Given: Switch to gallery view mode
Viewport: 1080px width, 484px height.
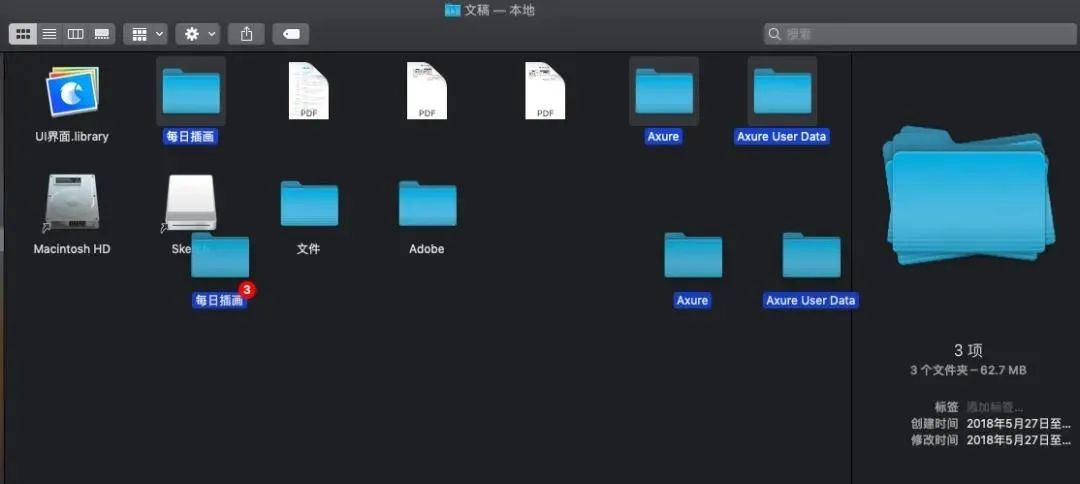Looking at the screenshot, I should 101,34.
